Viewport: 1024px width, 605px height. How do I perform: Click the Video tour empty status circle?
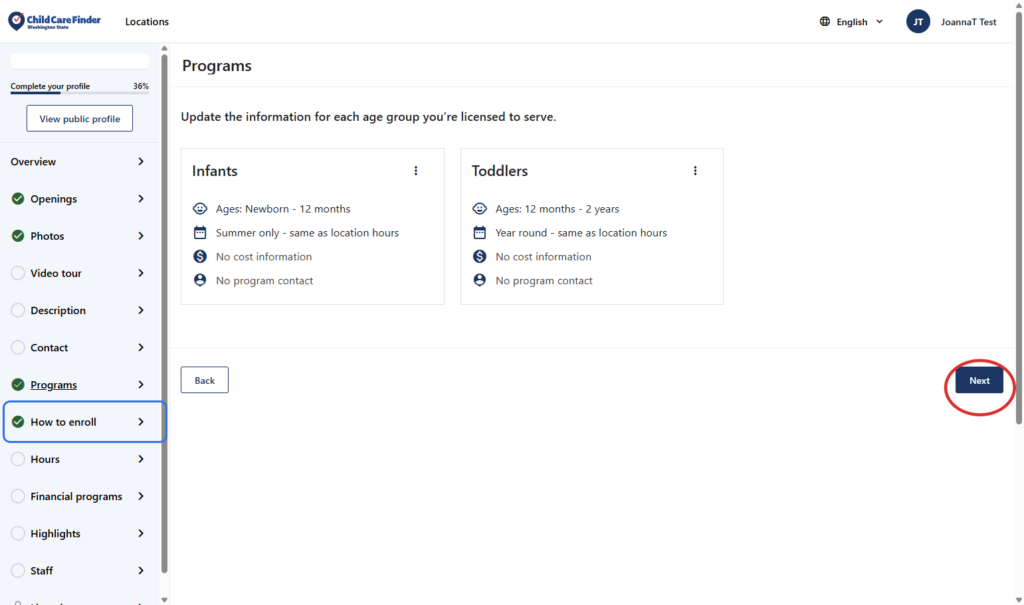pyautogui.click(x=18, y=273)
